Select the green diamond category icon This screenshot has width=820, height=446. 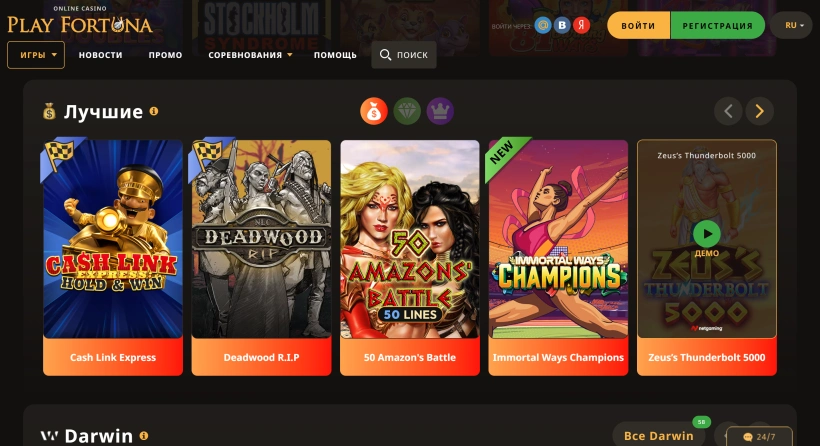click(x=407, y=111)
